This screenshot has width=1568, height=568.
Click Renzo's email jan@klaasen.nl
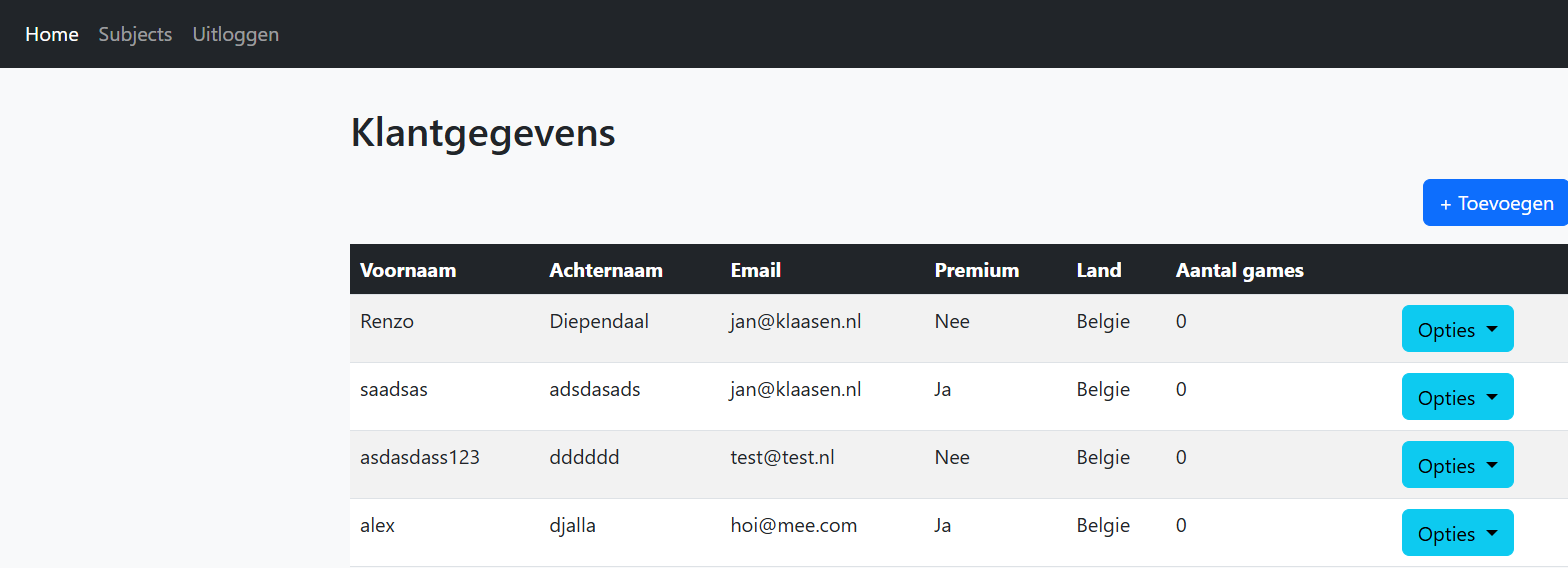tap(796, 322)
